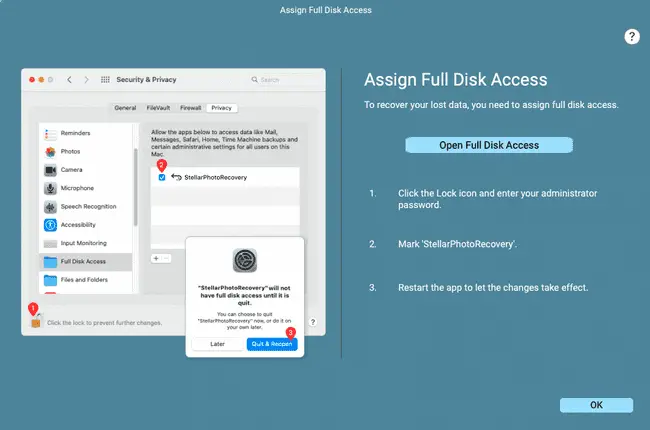Open the help question mark icon at top right
The width and height of the screenshot is (650, 430).
pyautogui.click(x=631, y=37)
